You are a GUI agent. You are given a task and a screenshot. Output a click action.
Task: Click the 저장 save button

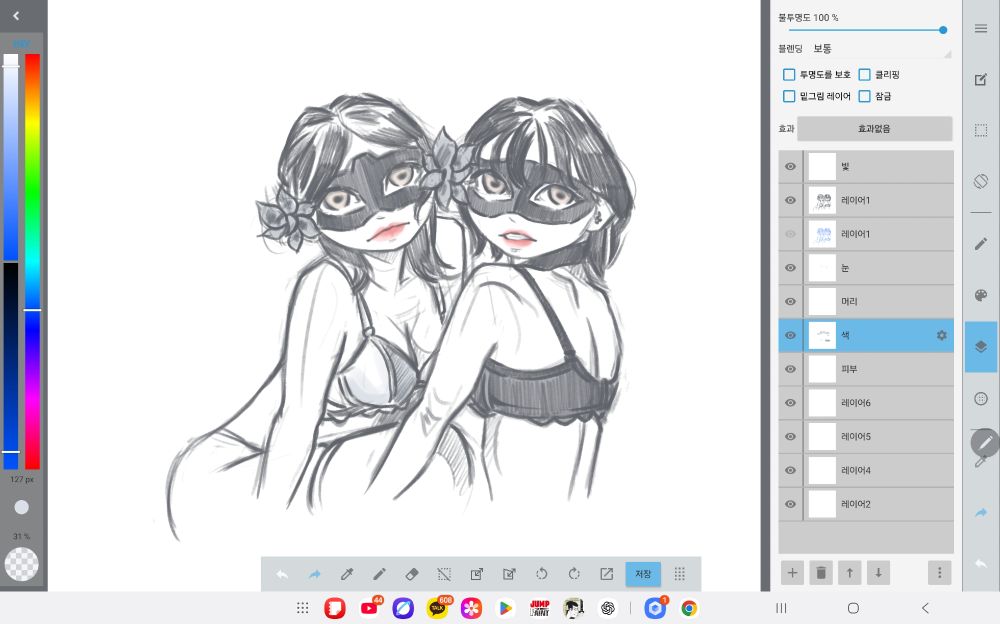pyautogui.click(x=643, y=574)
